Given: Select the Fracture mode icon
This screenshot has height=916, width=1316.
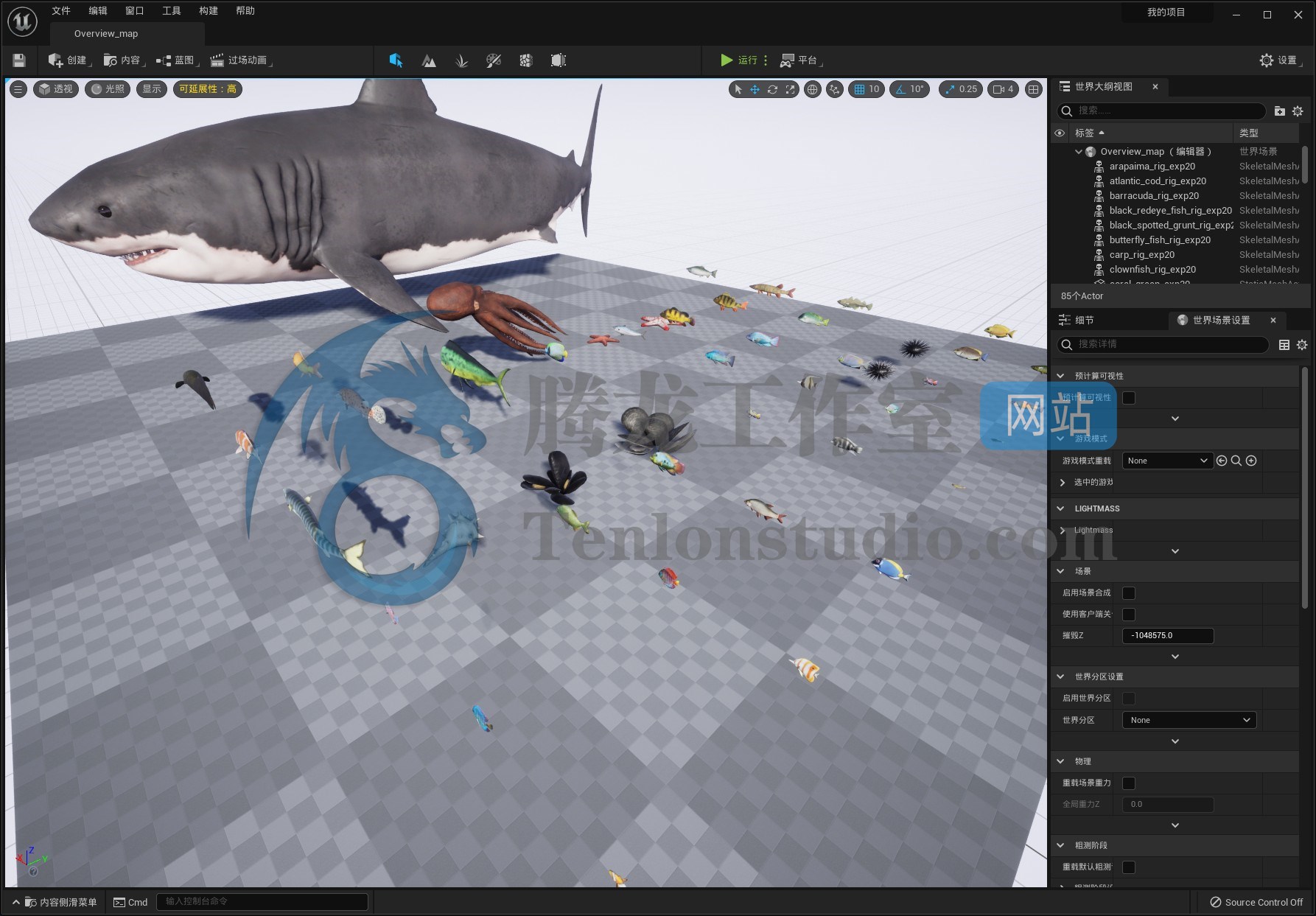Looking at the screenshot, I should point(526,60).
